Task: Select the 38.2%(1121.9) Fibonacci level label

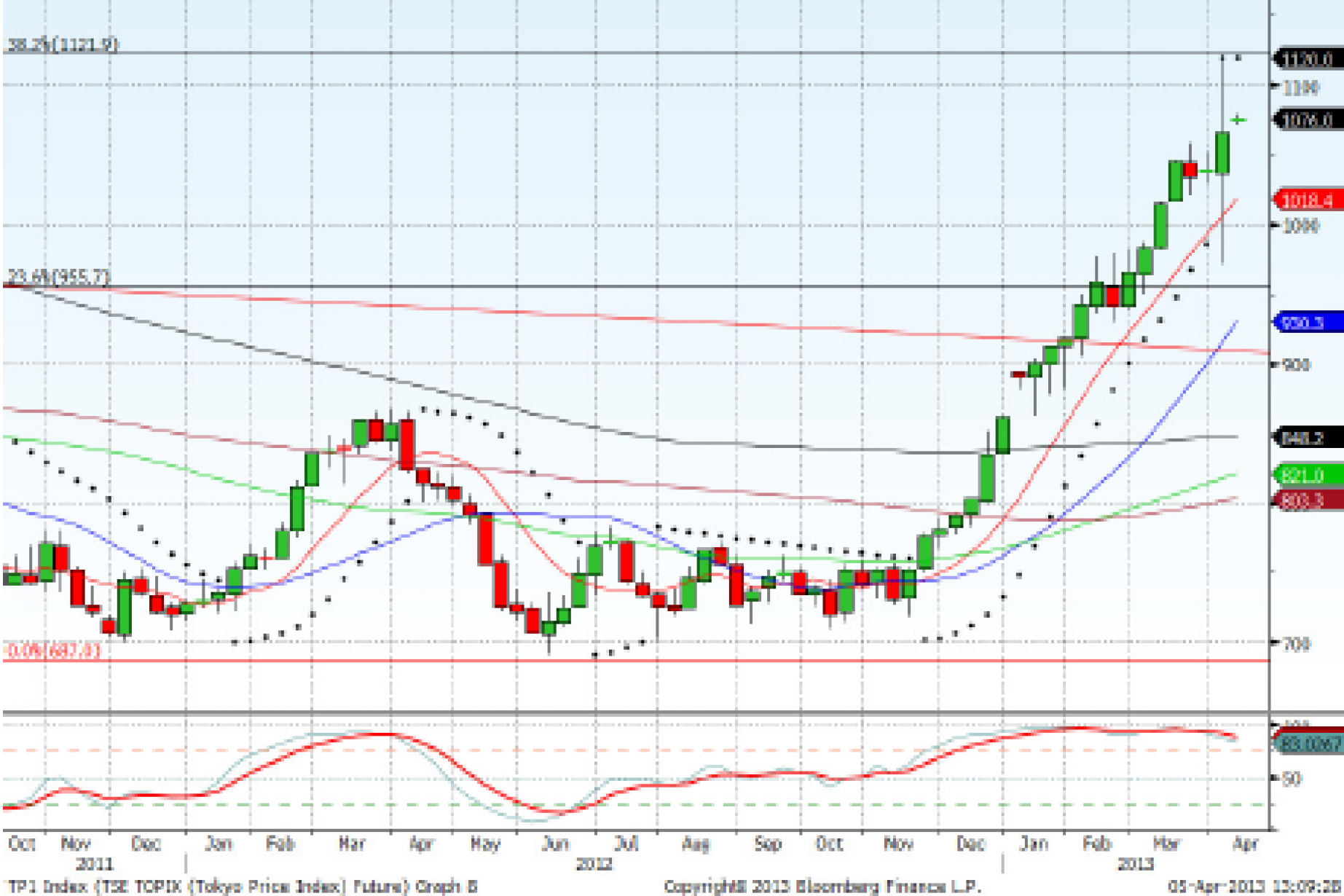Action: [63, 44]
